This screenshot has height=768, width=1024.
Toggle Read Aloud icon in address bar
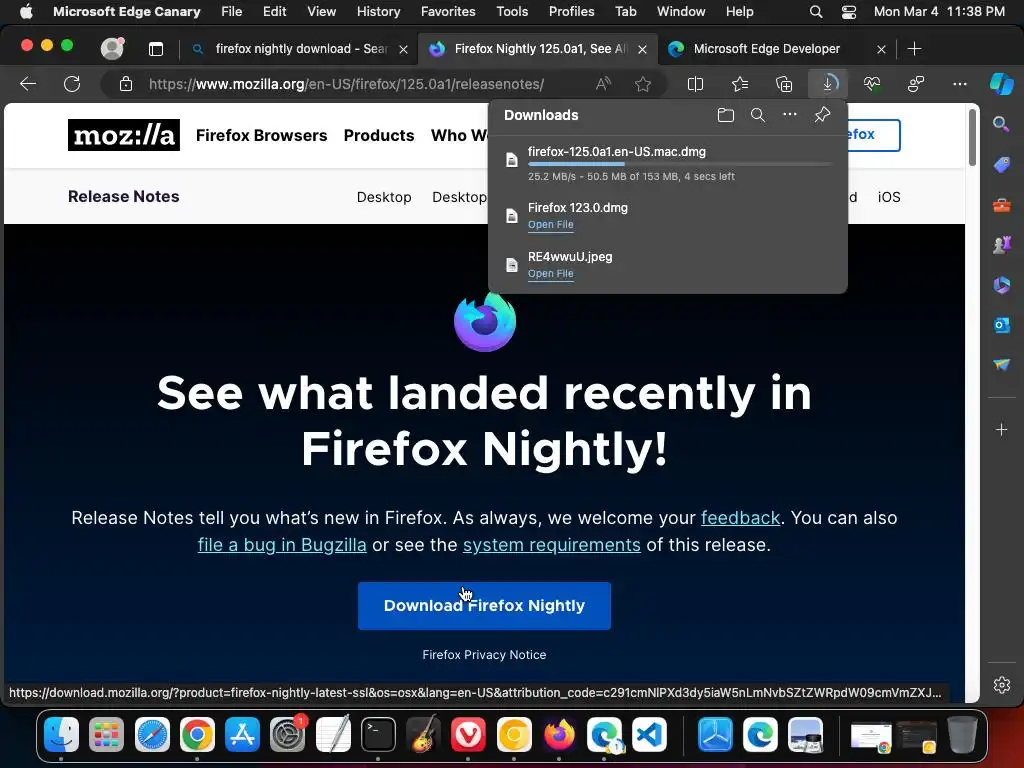coord(603,84)
